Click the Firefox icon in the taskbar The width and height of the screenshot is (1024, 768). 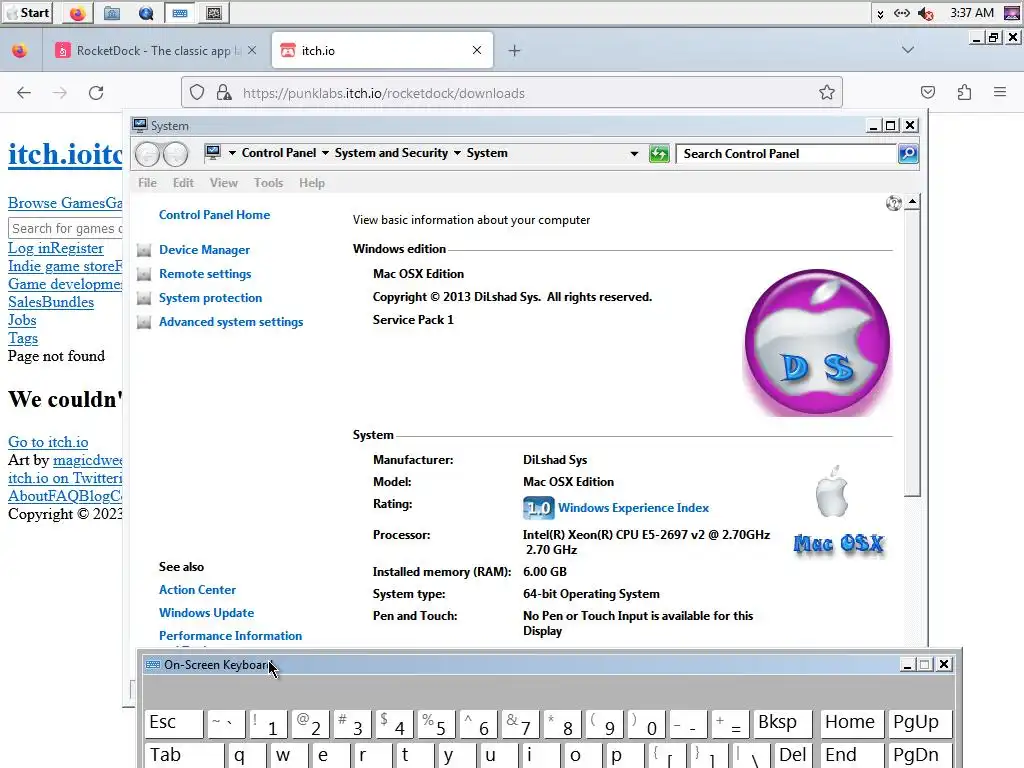pyautogui.click(x=77, y=13)
